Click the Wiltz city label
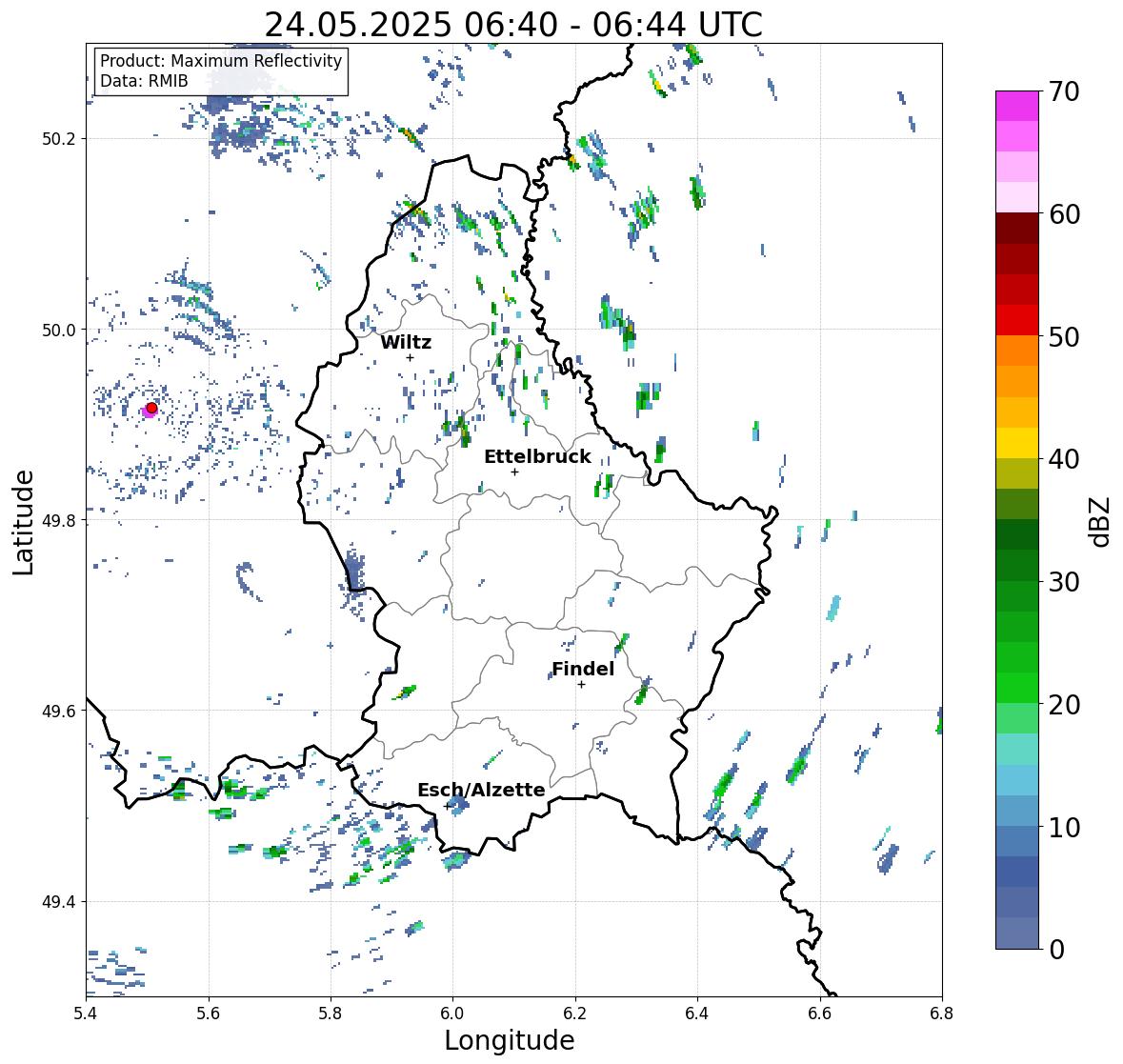This screenshot has height=1064, width=1123. tap(406, 342)
